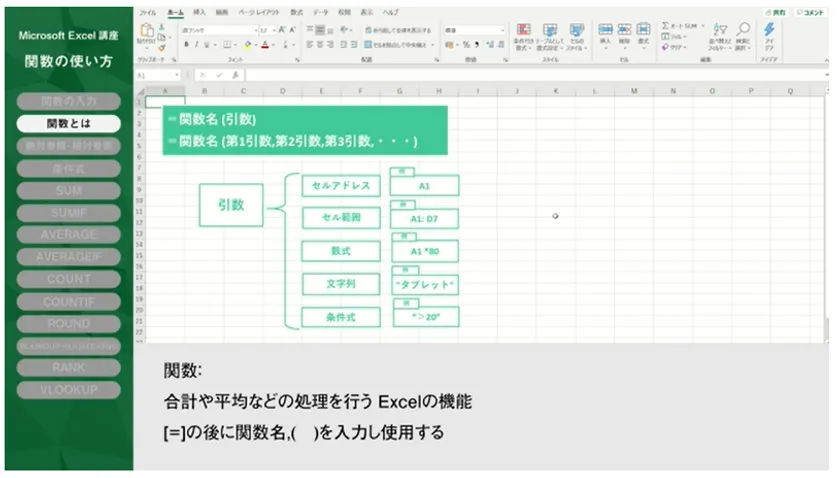Open the number format dropdown

pyautogui.click(x=502, y=31)
